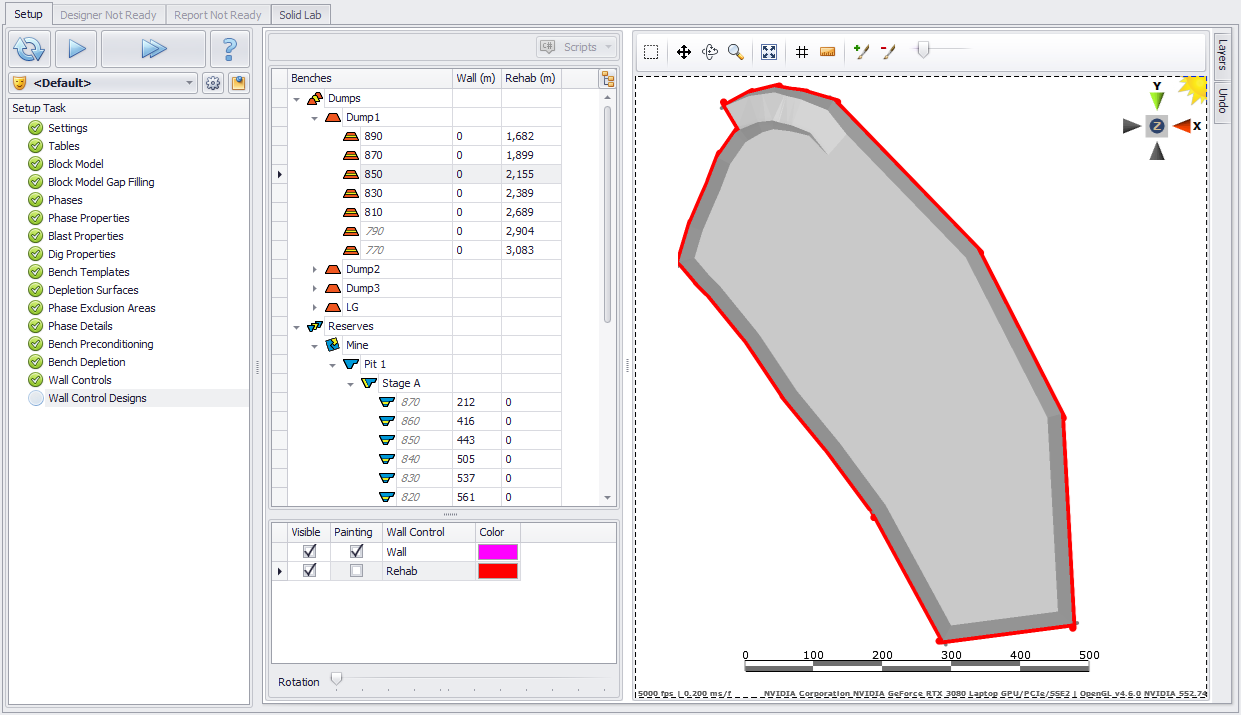Open the <Default> scenario dropdown
Image resolution: width=1241 pixels, height=715 pixels.
190,84
